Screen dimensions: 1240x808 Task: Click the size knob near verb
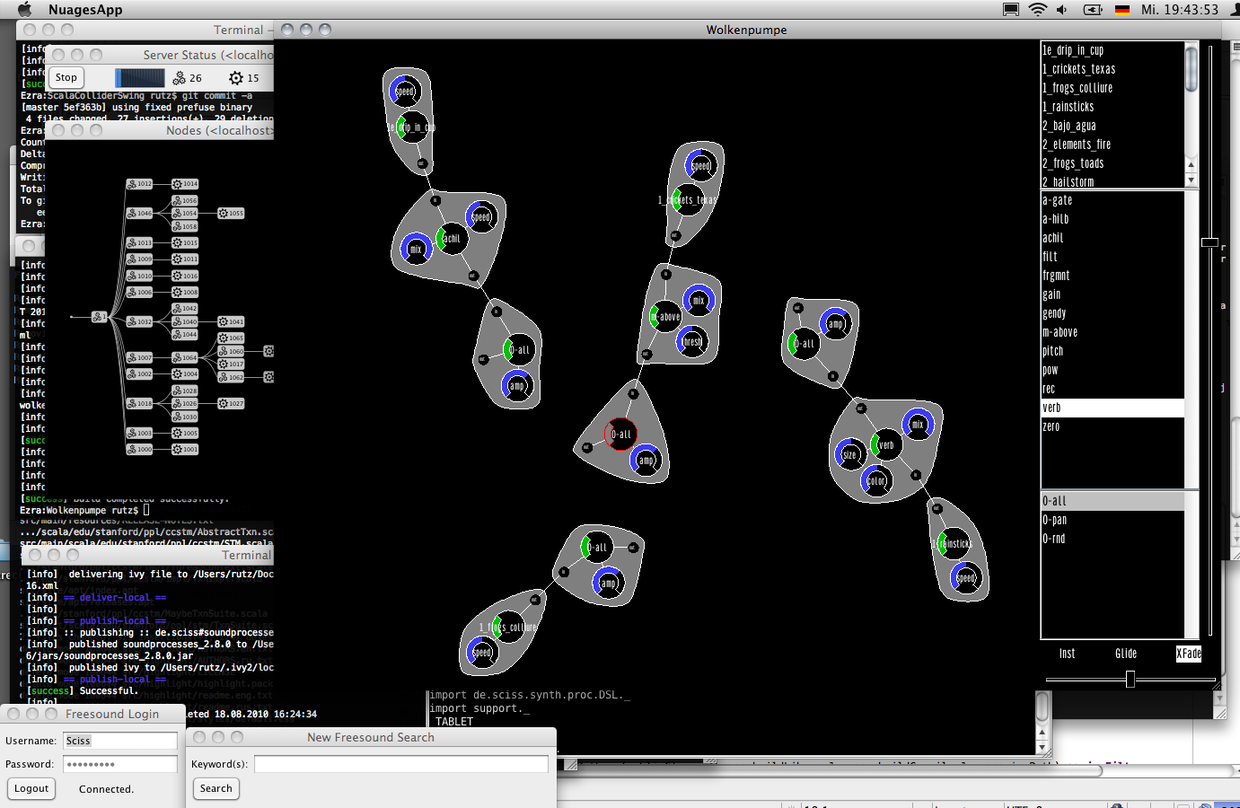(850, 454)
